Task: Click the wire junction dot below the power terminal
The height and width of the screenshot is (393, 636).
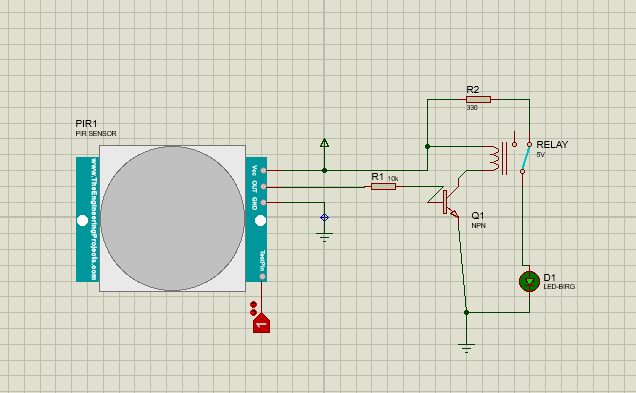Action: [324, 171]
